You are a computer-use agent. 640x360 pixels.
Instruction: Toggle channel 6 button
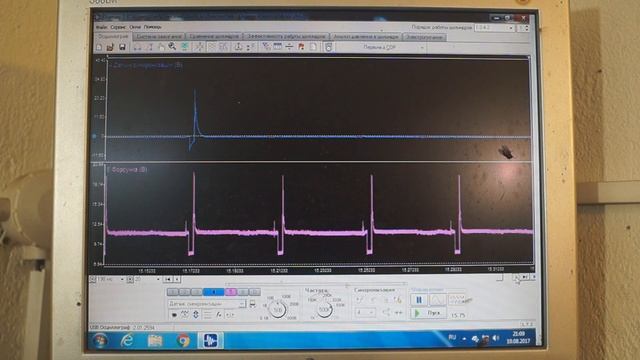(x=243, y=292)
